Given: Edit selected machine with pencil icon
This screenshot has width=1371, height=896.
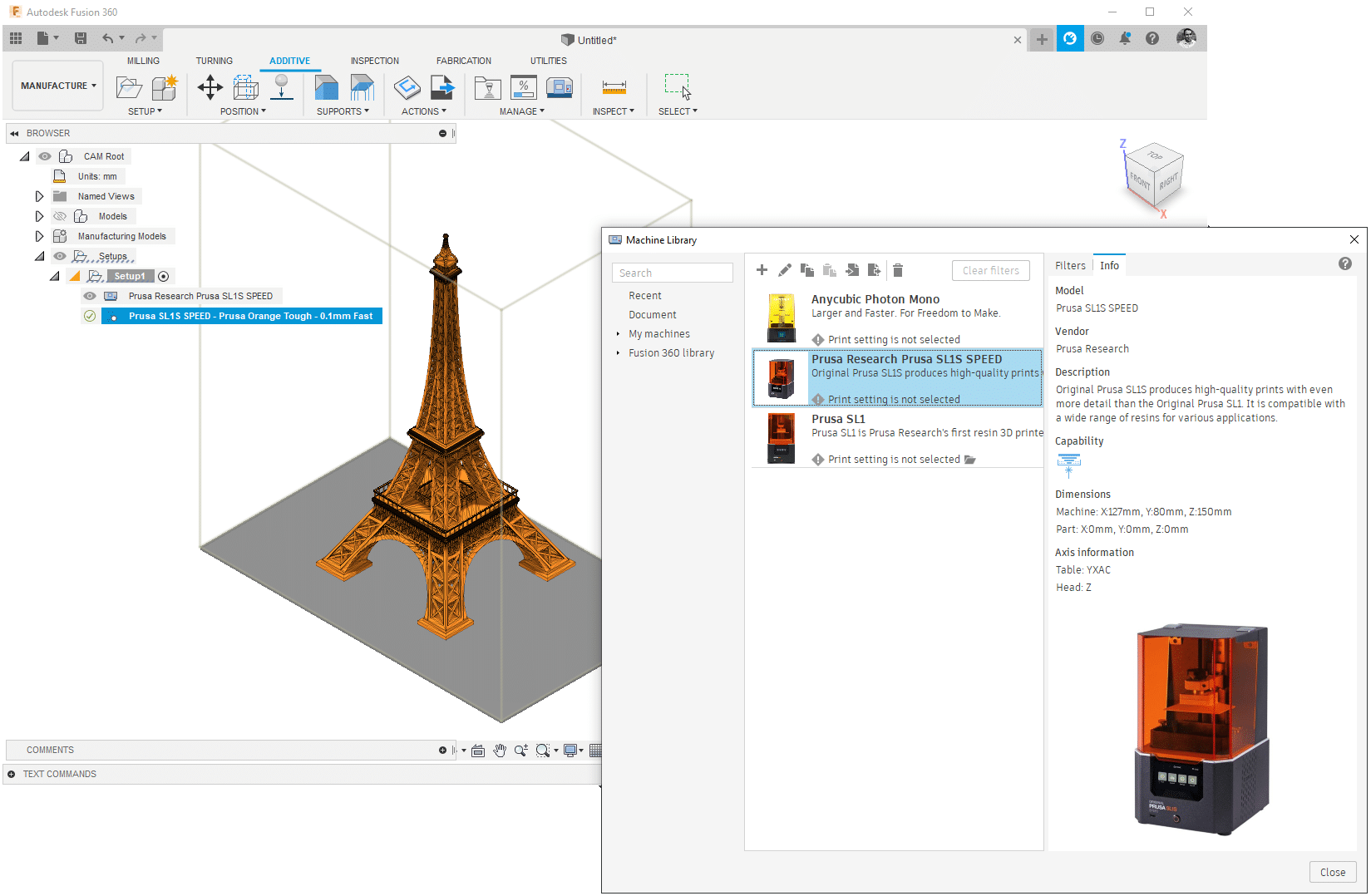Looking at the screenshot, I should (784, 270).
